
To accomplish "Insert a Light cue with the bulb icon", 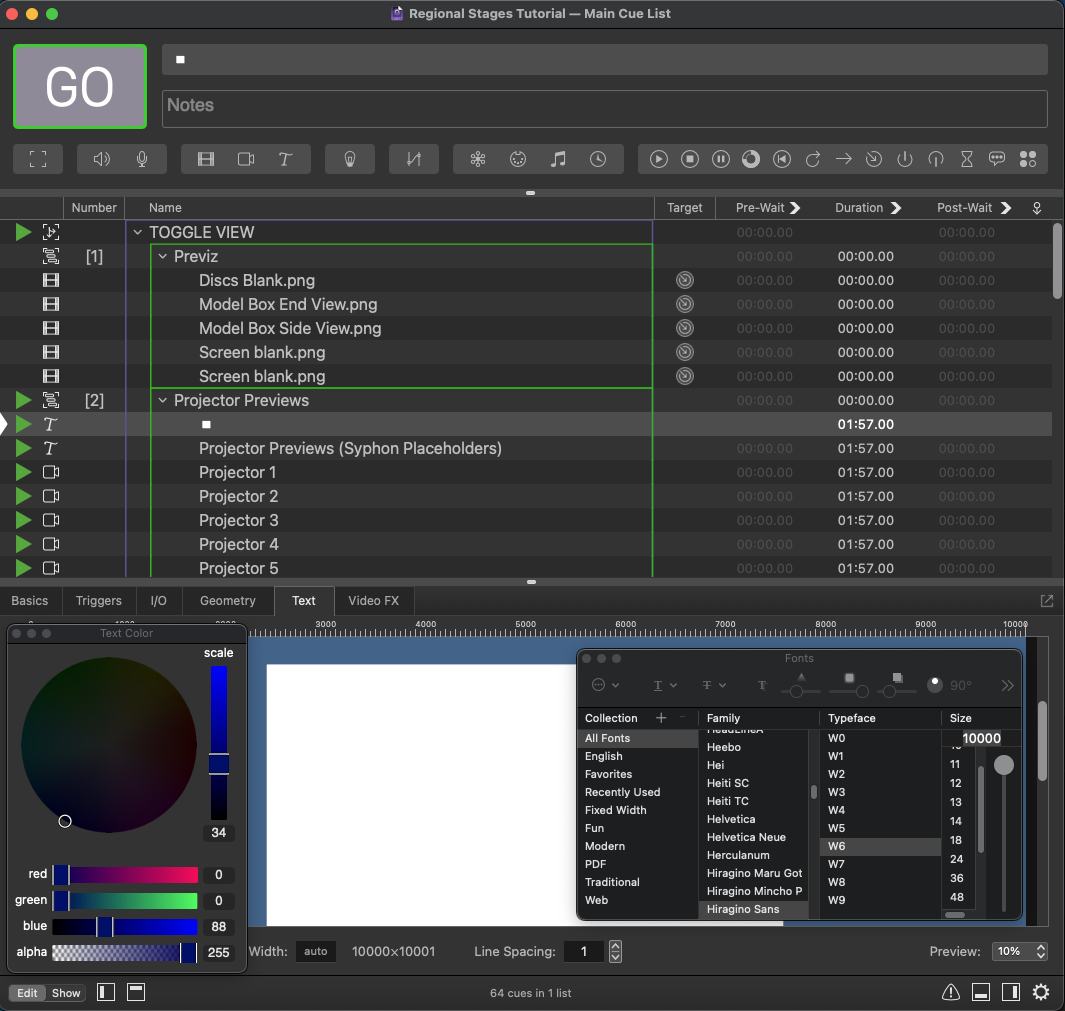I will pos(350,159).
